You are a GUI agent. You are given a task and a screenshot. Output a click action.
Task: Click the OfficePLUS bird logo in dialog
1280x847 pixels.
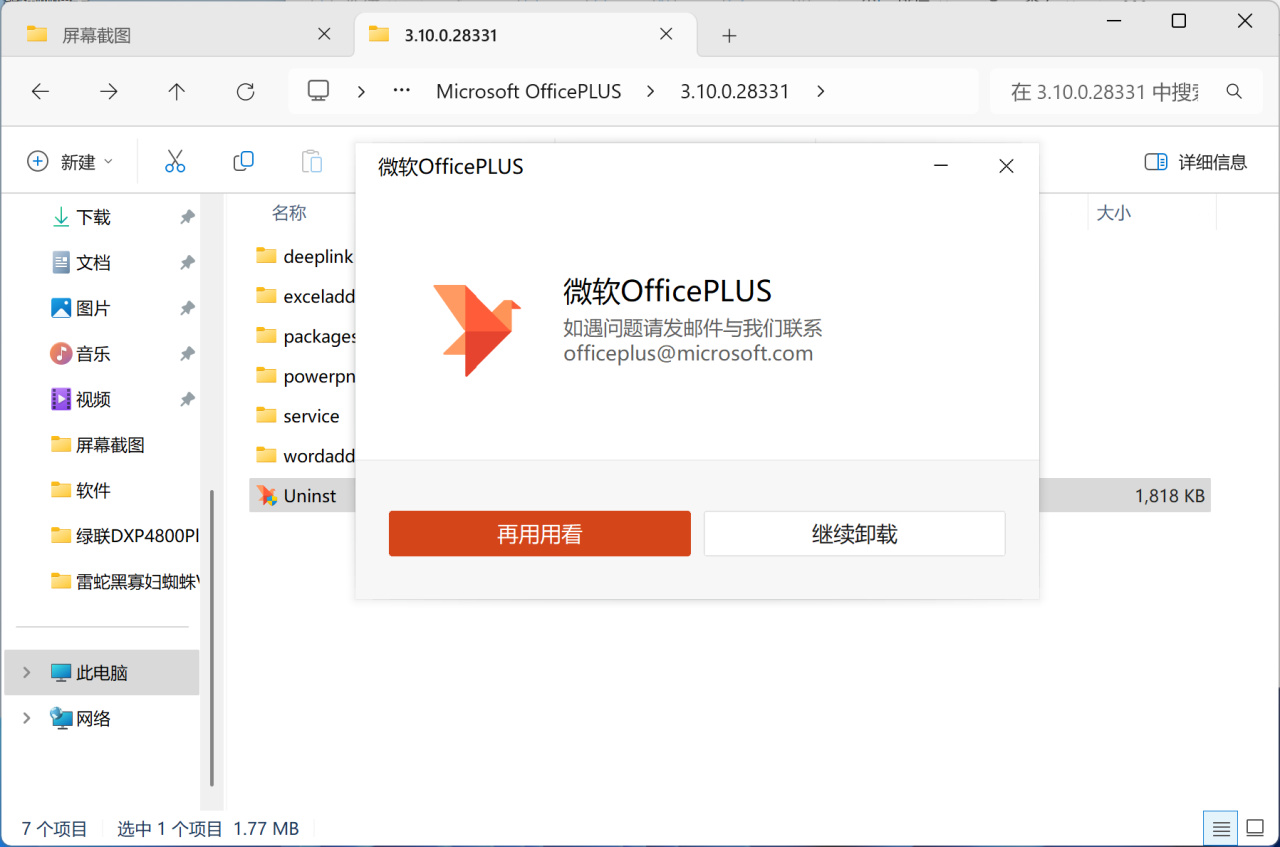[x=477, y=330]
